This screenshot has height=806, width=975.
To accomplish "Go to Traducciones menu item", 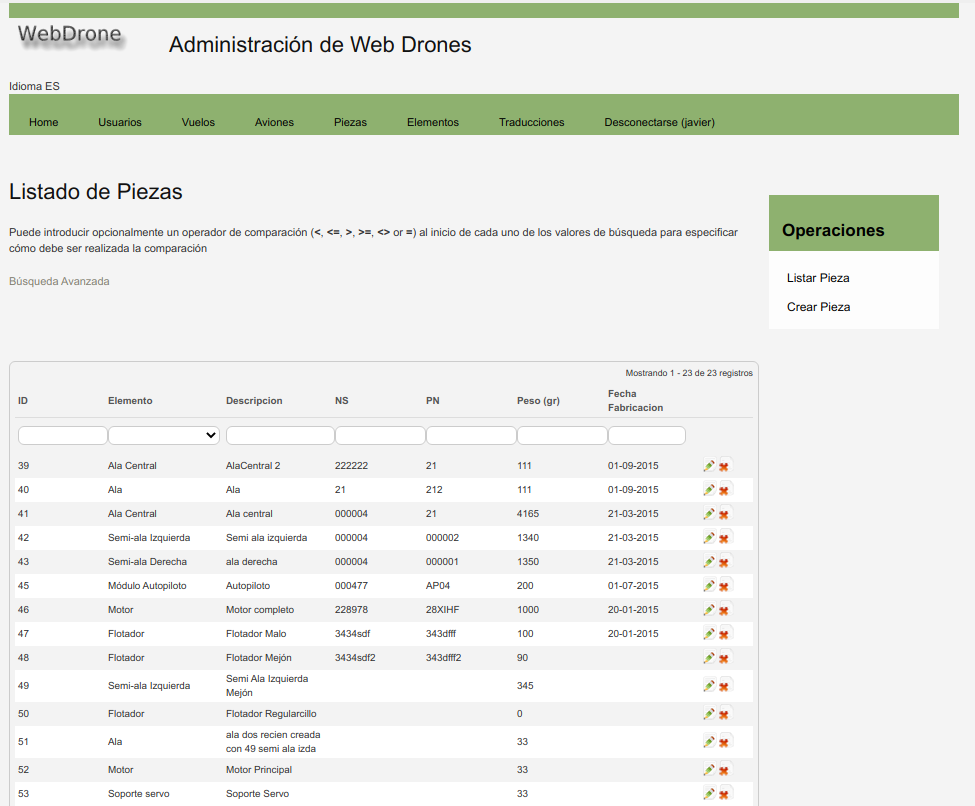I will click(531, 122).
